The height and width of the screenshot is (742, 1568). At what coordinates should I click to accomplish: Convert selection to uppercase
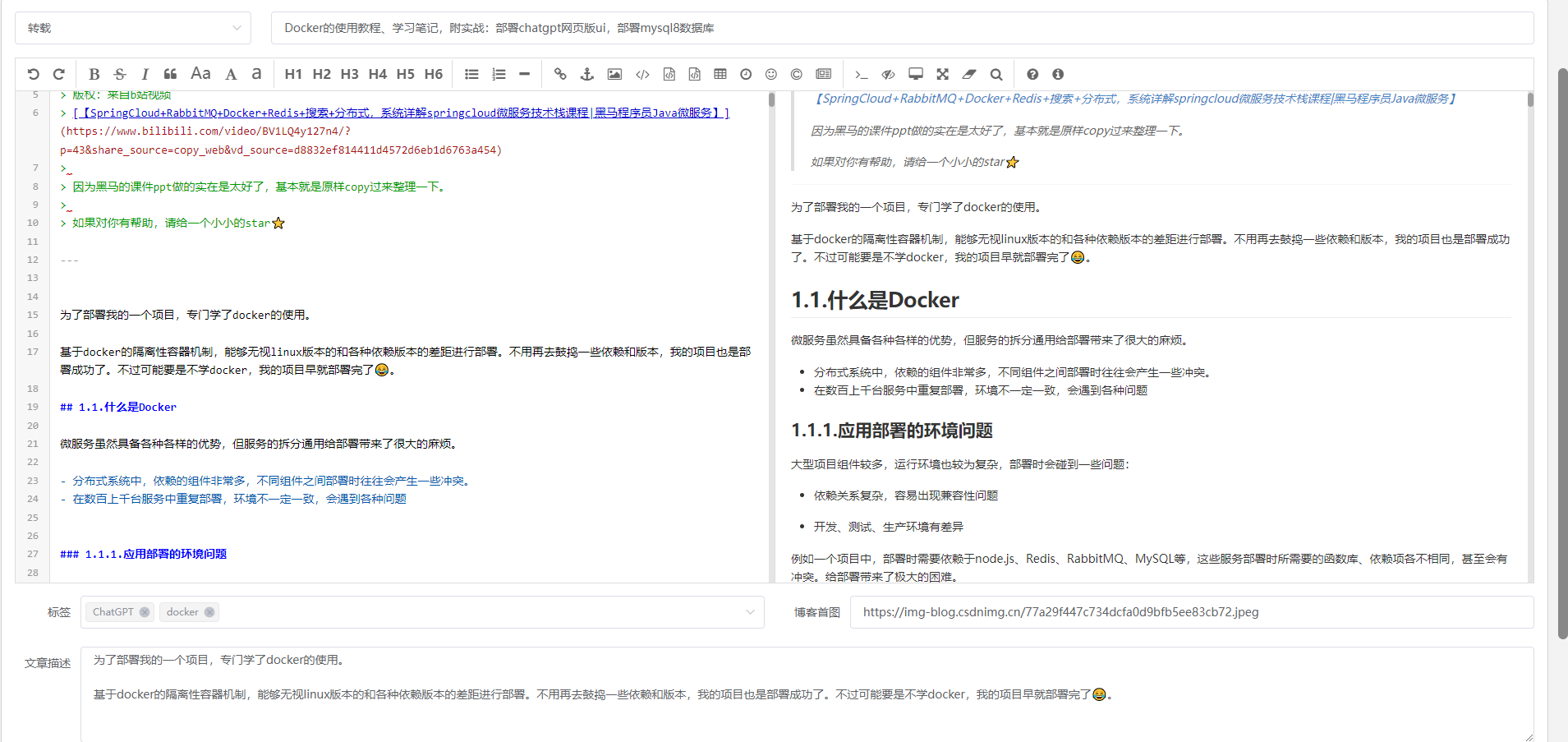[x=231, y=74]
